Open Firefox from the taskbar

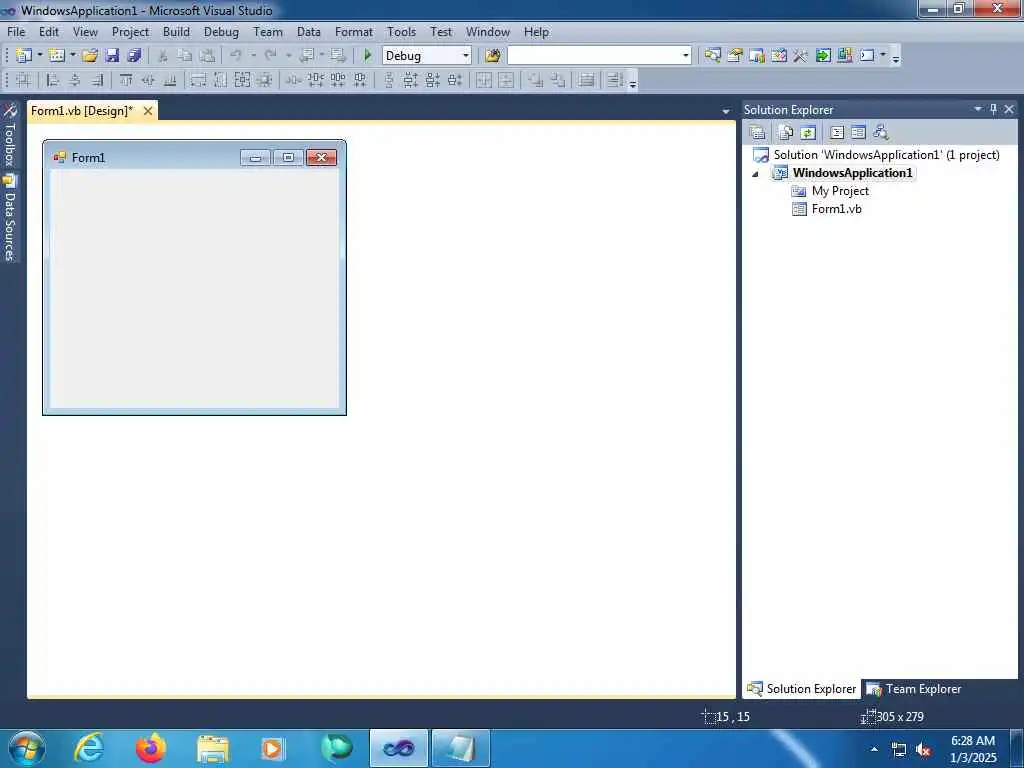151,748
